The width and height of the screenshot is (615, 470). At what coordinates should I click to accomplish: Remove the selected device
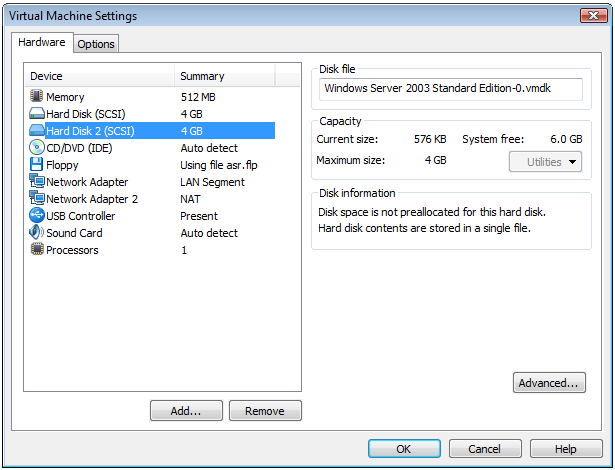265,410
